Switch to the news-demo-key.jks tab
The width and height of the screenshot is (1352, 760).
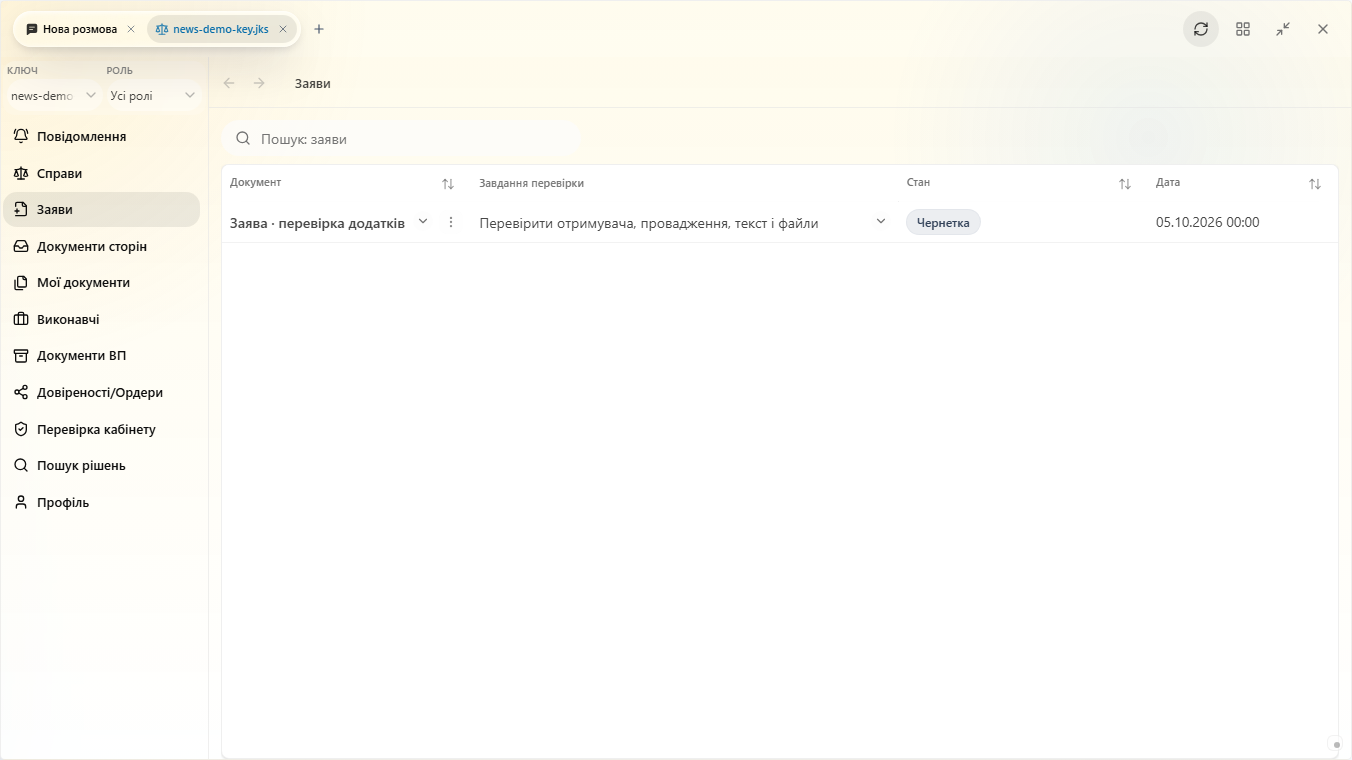(x=221, y=29)
